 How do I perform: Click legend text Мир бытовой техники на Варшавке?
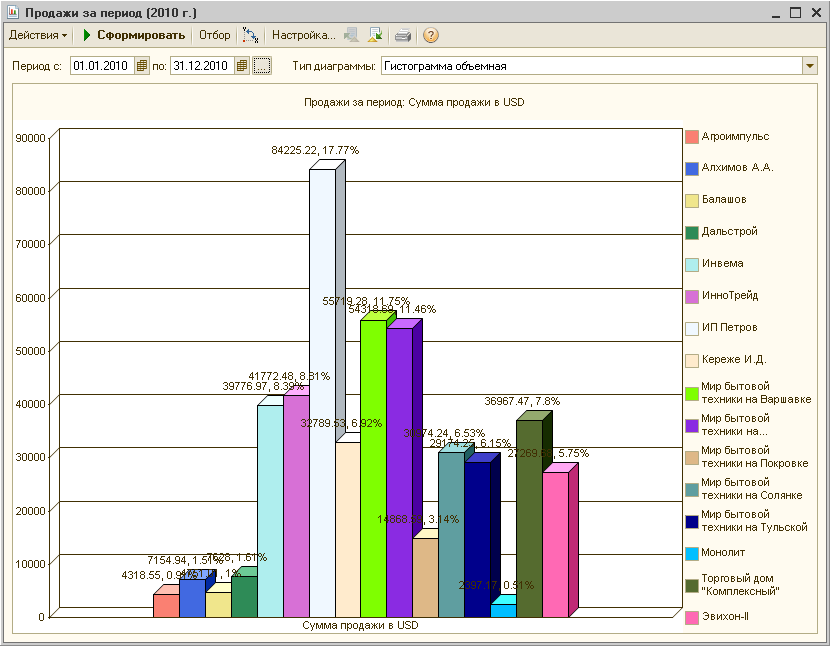(x=756, y=393)
